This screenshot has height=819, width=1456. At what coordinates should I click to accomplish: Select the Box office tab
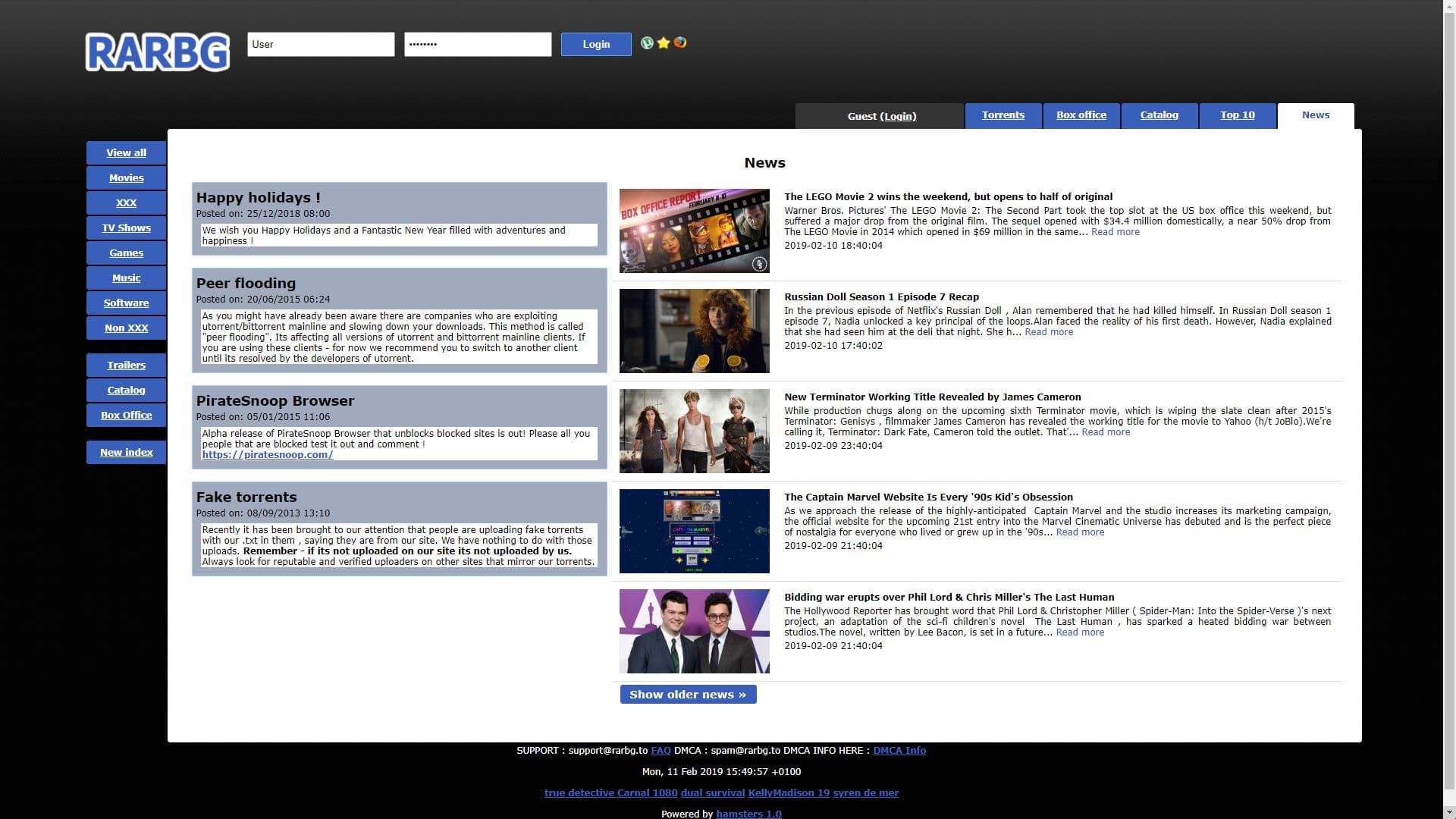click(1081, 115)
